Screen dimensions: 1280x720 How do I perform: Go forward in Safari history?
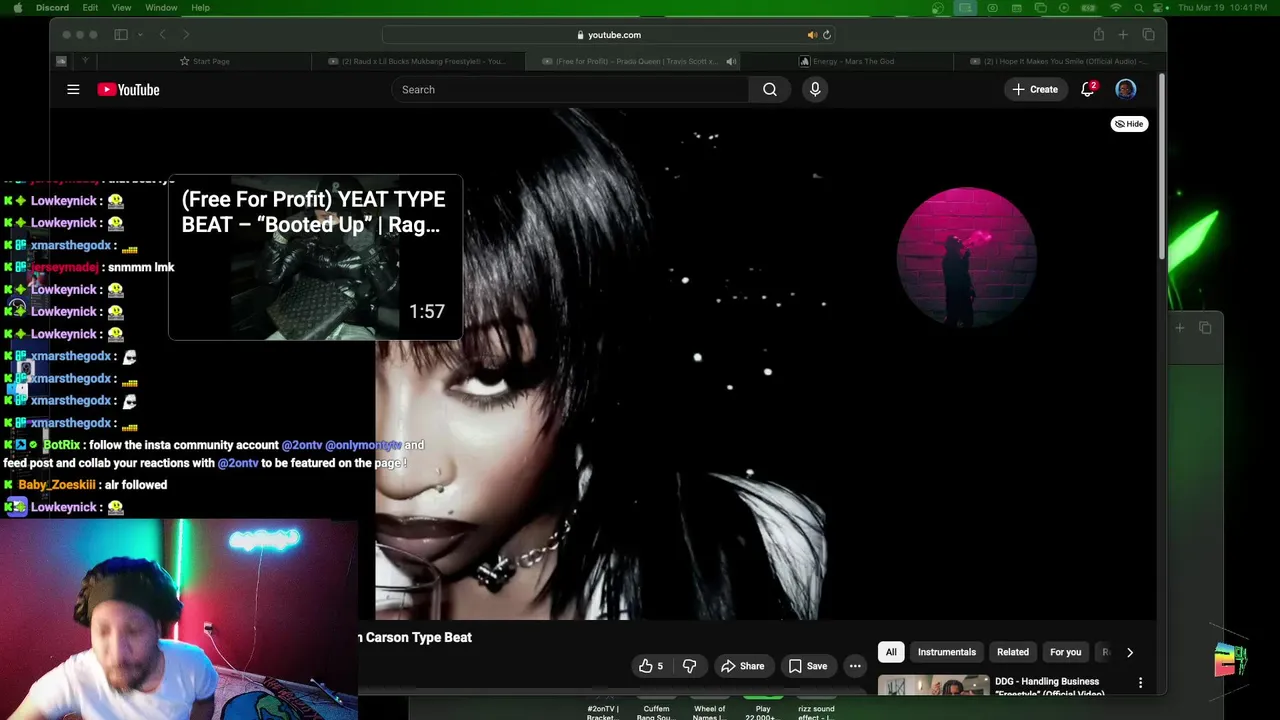click(x=186, y=35)
